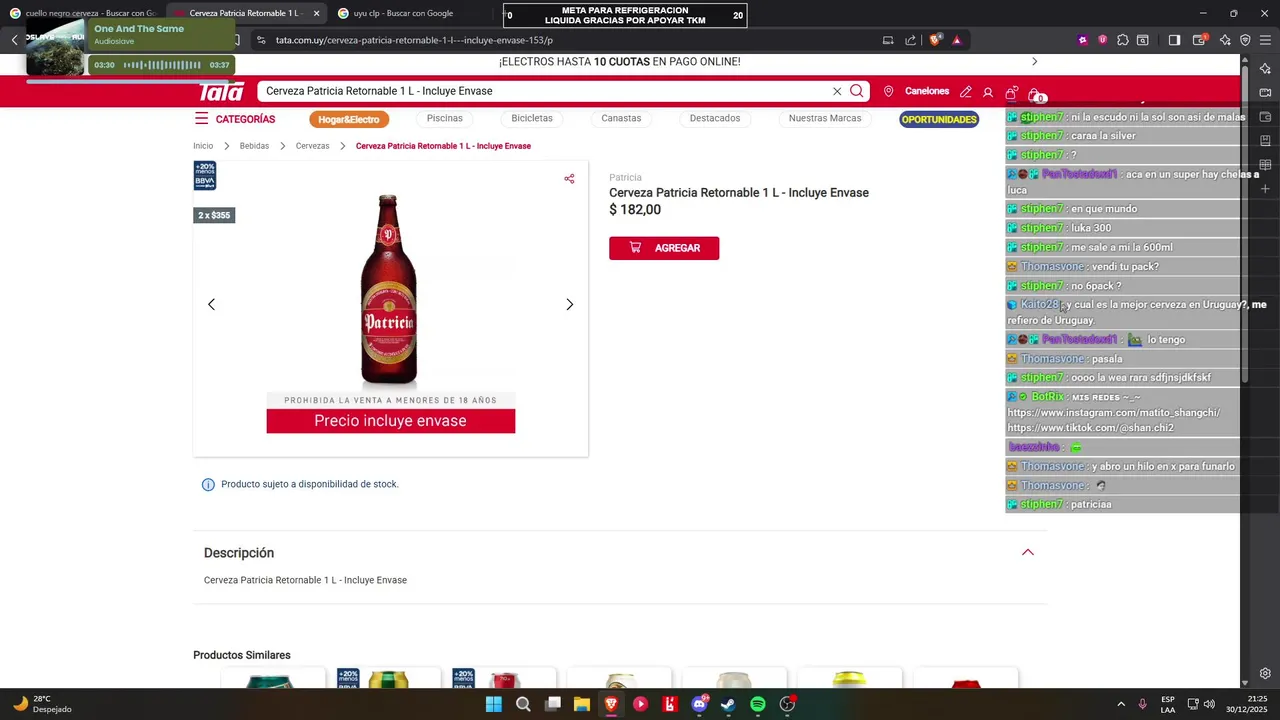Screen dimensions: 1280x720
Task: Click the location pin icon beside Canelones
Action: [888, 91]
